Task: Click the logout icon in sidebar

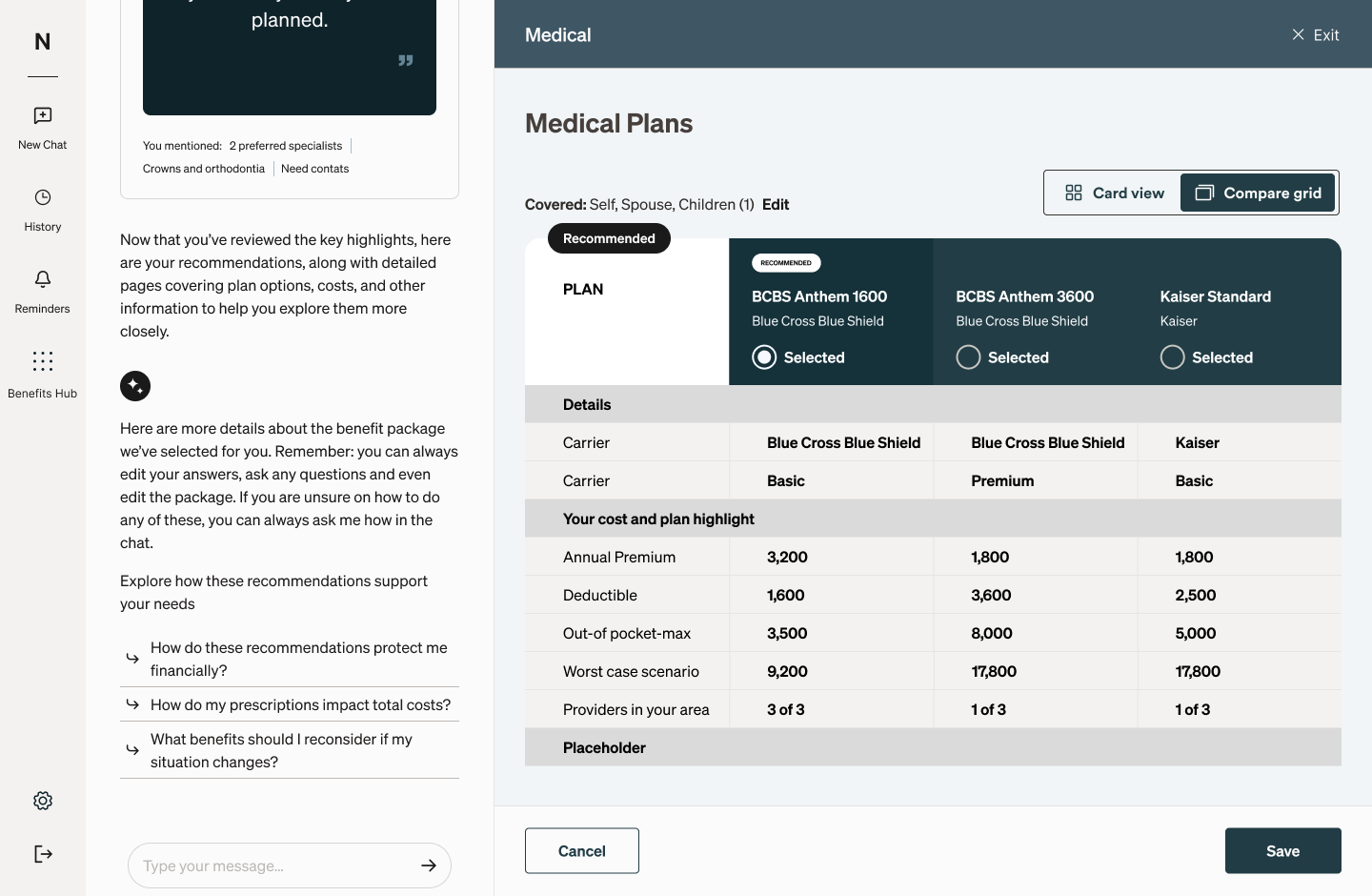Action: [x=43, y=854]
